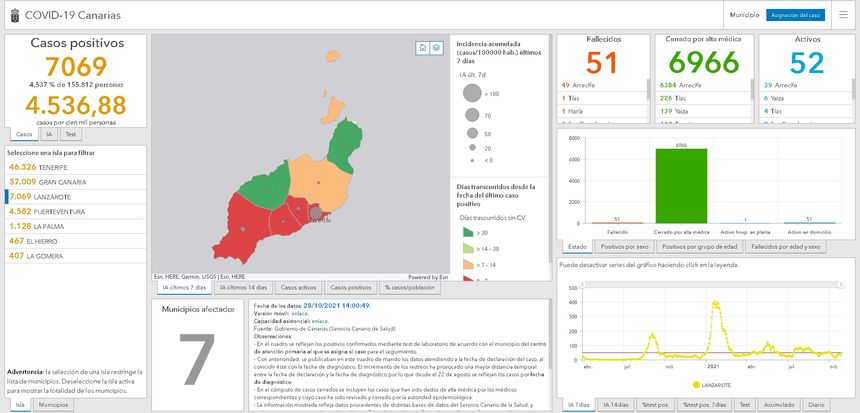Select the Municipio toggle option
Screen dimensions: 860x413
tap(744, 16)
